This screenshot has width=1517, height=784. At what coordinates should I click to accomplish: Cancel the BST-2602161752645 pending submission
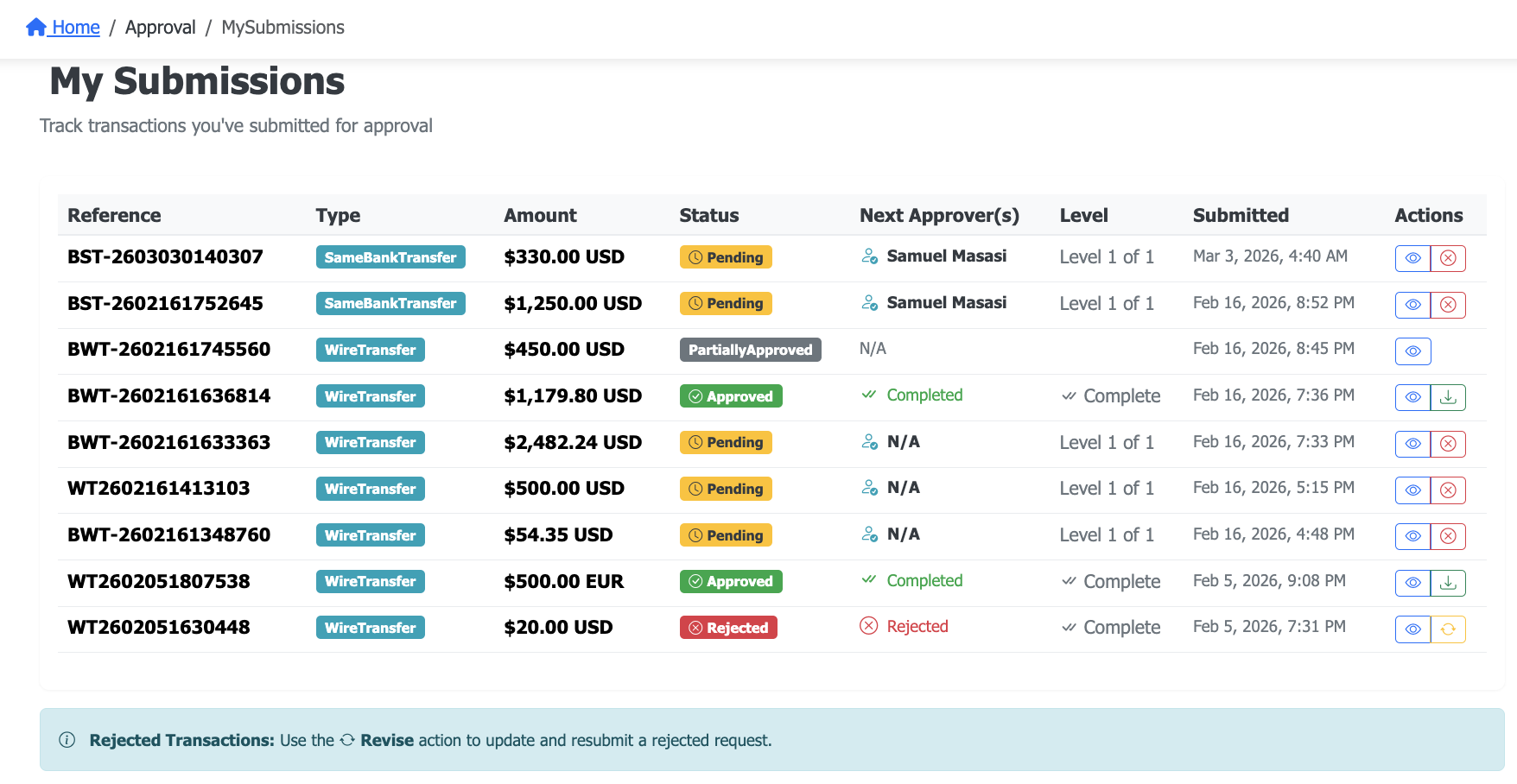(1448, 305)
